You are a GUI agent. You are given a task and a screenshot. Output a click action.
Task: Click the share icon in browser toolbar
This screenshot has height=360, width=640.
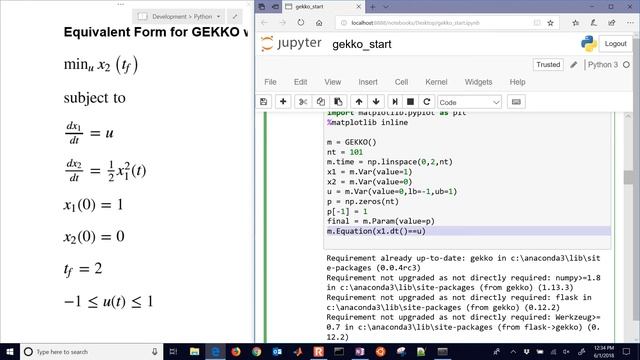[x=611, y=23]
